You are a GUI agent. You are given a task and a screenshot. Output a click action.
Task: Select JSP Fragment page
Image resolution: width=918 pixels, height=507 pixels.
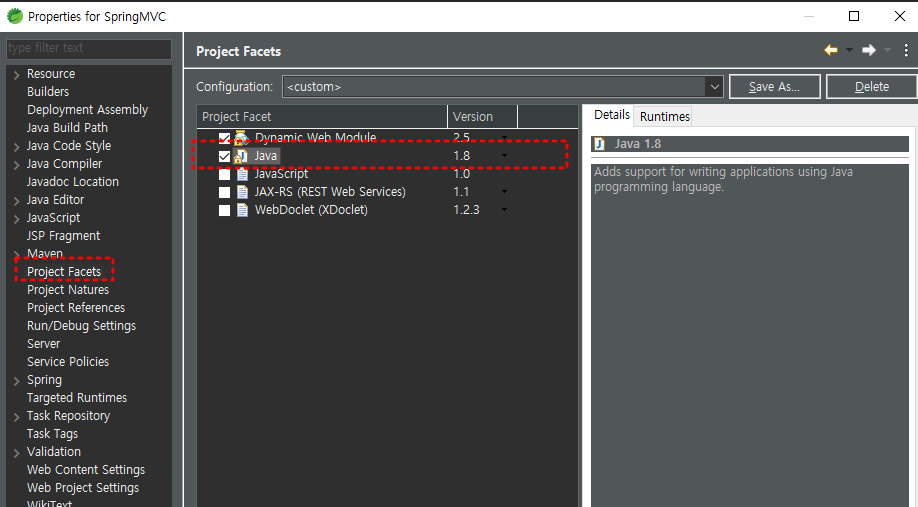63,236
